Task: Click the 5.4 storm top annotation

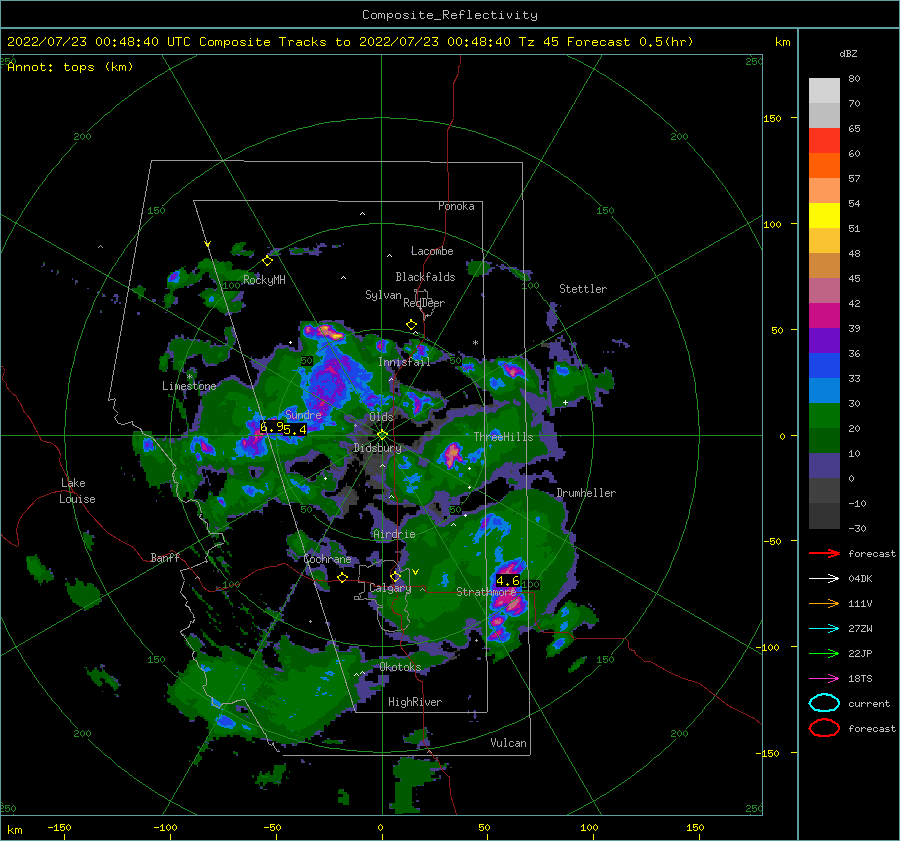Action: point(295,429)
